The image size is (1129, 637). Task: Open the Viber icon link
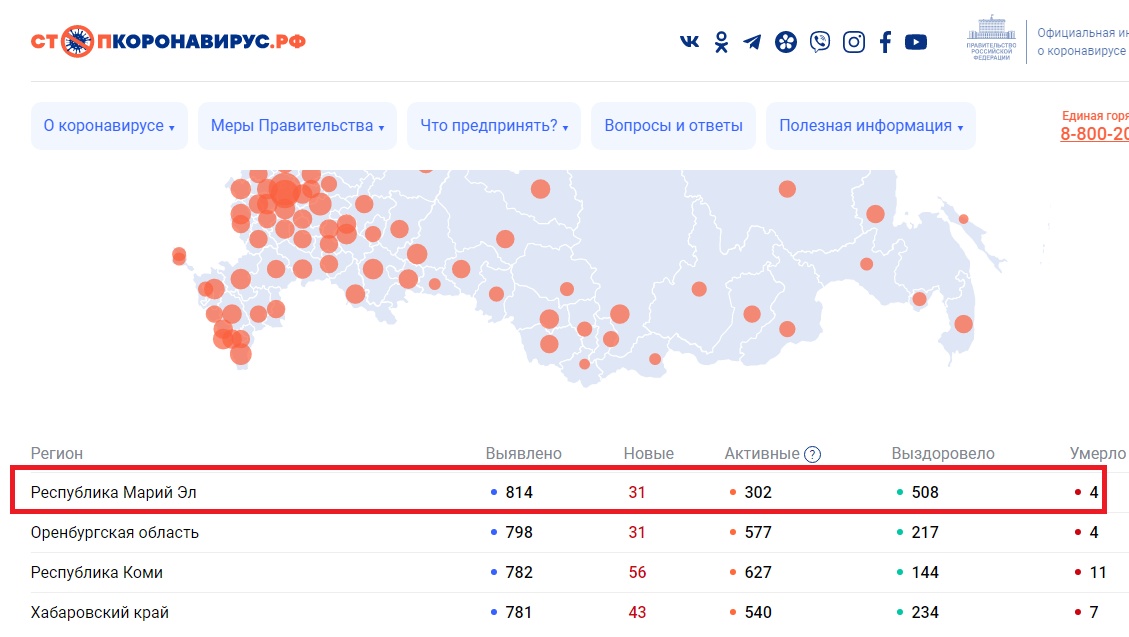click(820, 42)
